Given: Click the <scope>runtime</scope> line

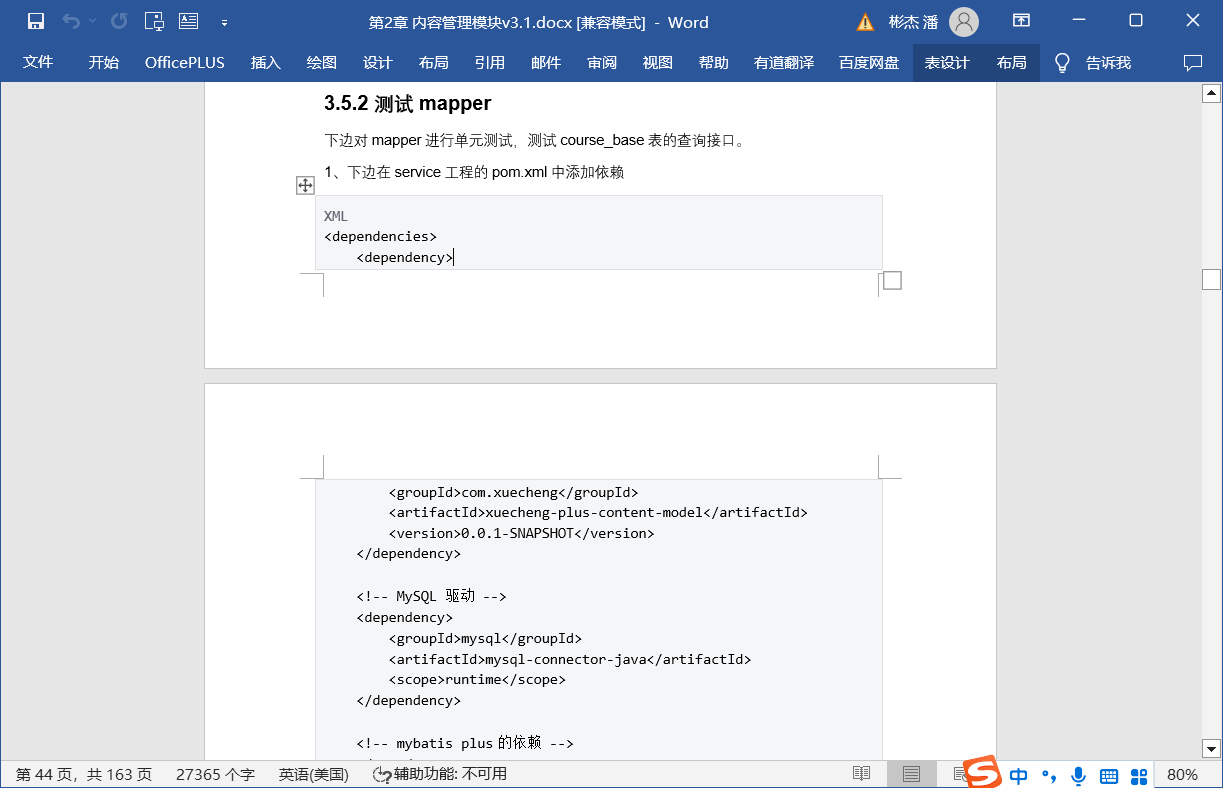Looking at the screenshot, I should pyautogui.click(x=477, y=680).
